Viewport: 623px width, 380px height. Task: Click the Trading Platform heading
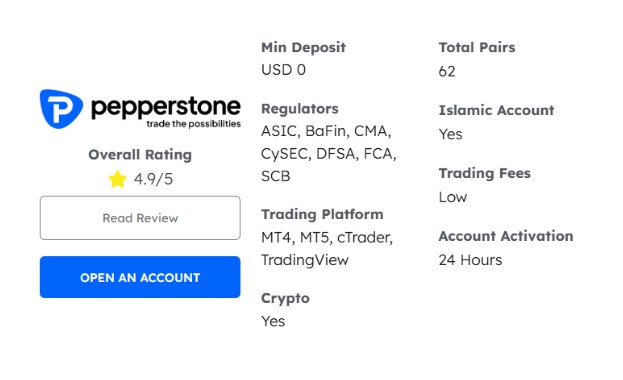[322, 214]
